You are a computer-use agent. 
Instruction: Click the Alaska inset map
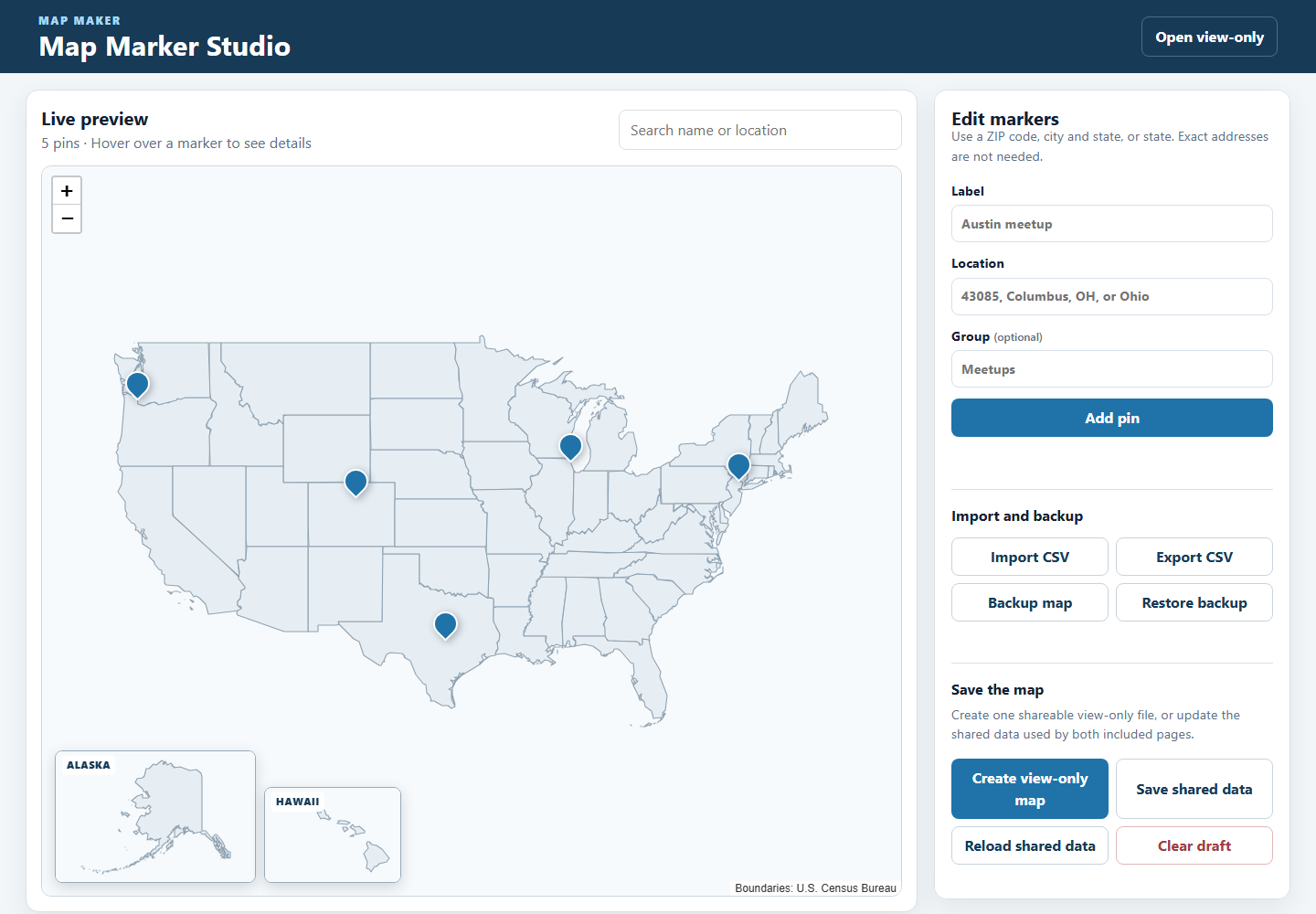(155, 816)
